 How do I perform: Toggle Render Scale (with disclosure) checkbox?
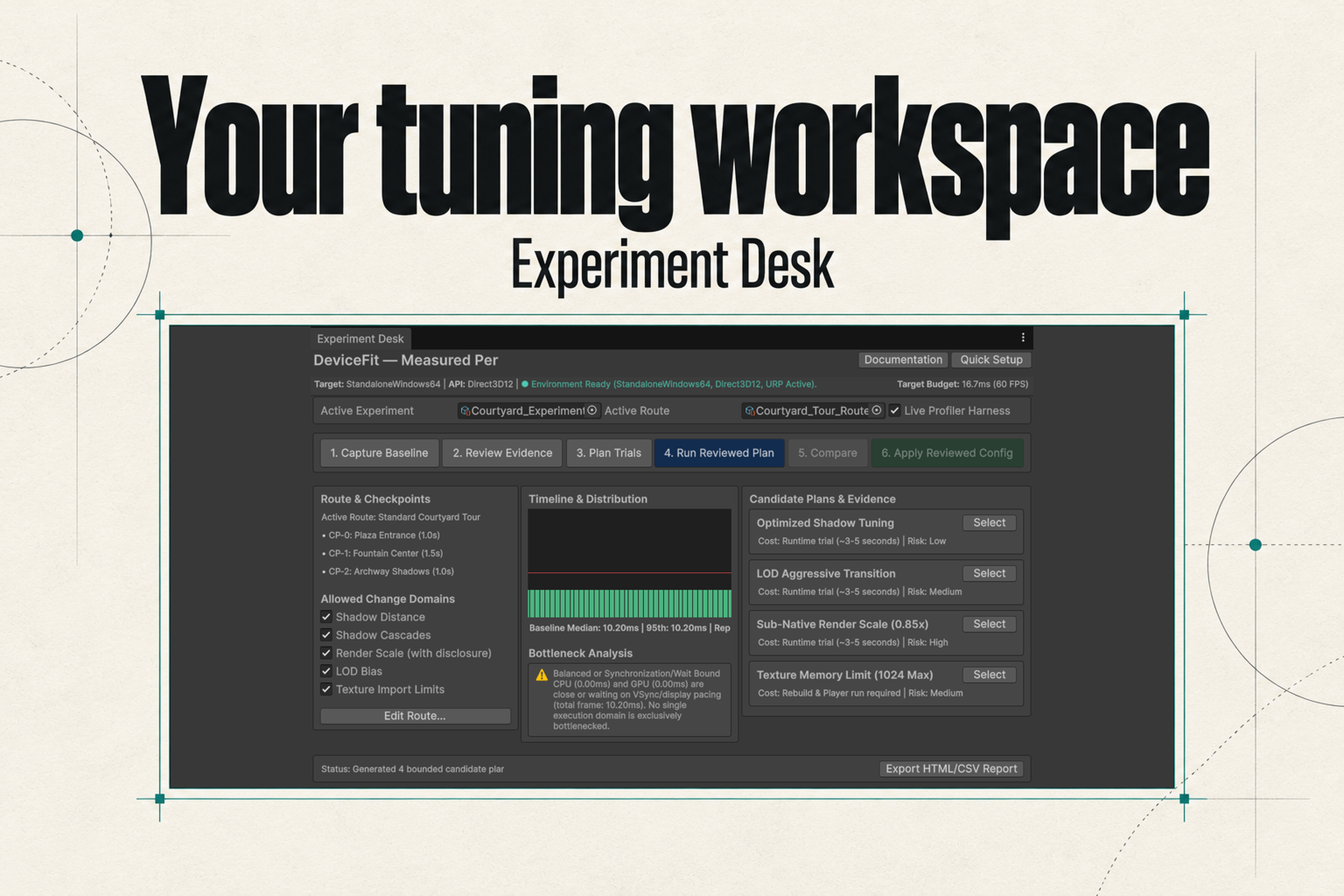pyautogui.click(x=326, y=653)
